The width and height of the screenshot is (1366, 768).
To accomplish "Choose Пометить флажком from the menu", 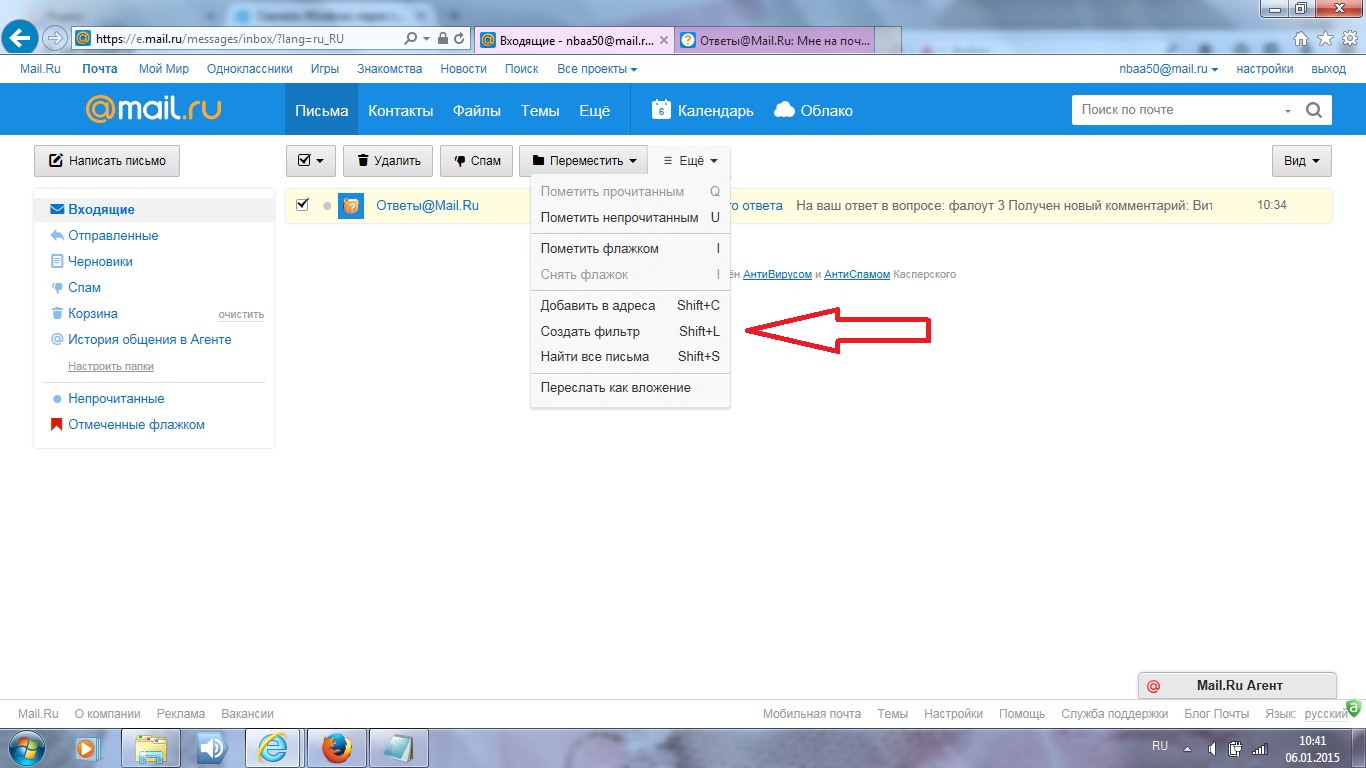I will (x=630, y=248).
